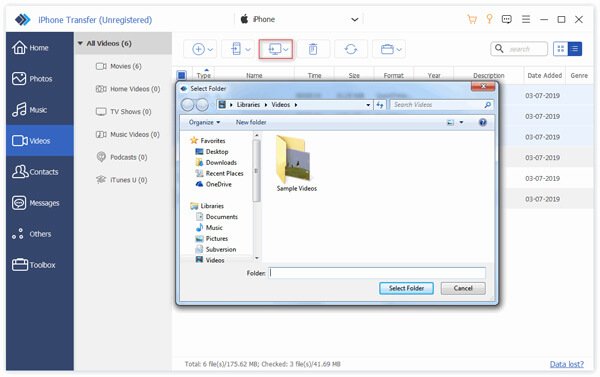The height and width of the screenshot is (377, 600).
Task: Open the Organize dropdown in dialog
Action: click(x=204, y=122)
